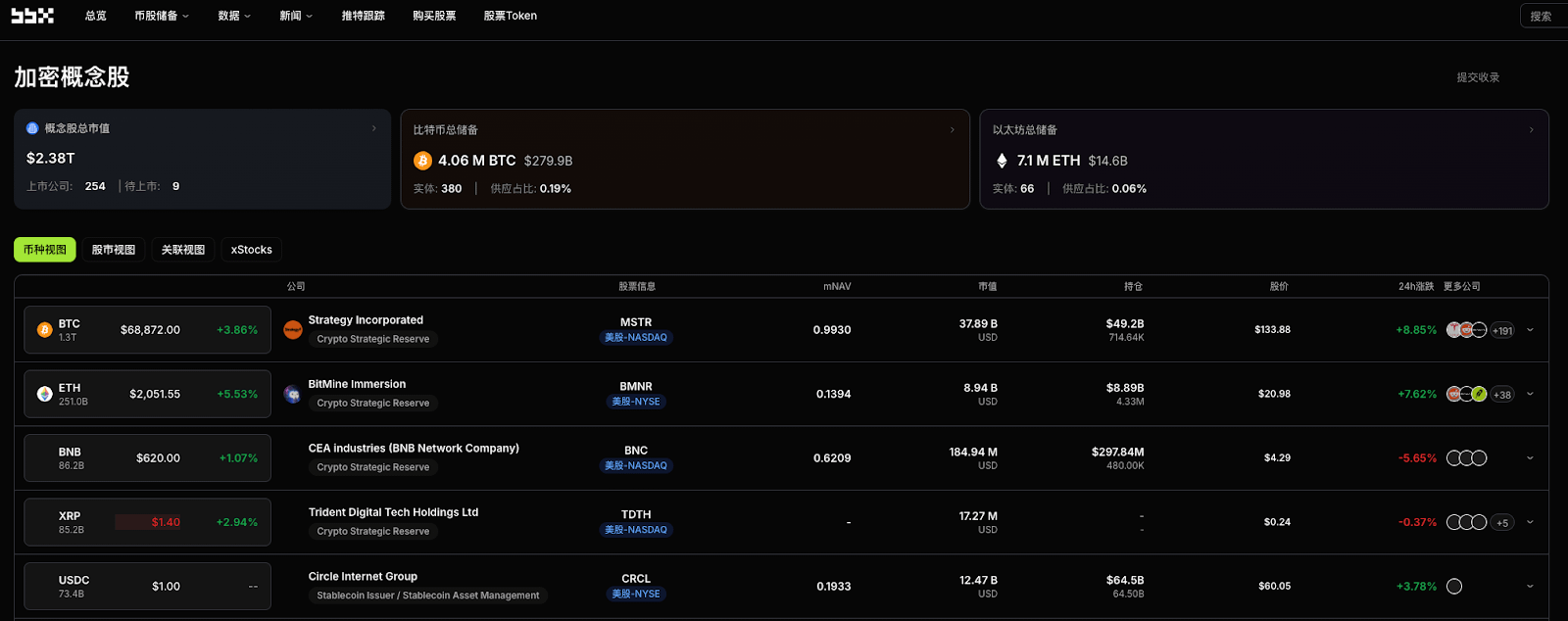Click the $64.5B holdings value for CRCL
The height and width of the screenshot is (621, 1568).
pyautogui.click(x=1125, y=580)
